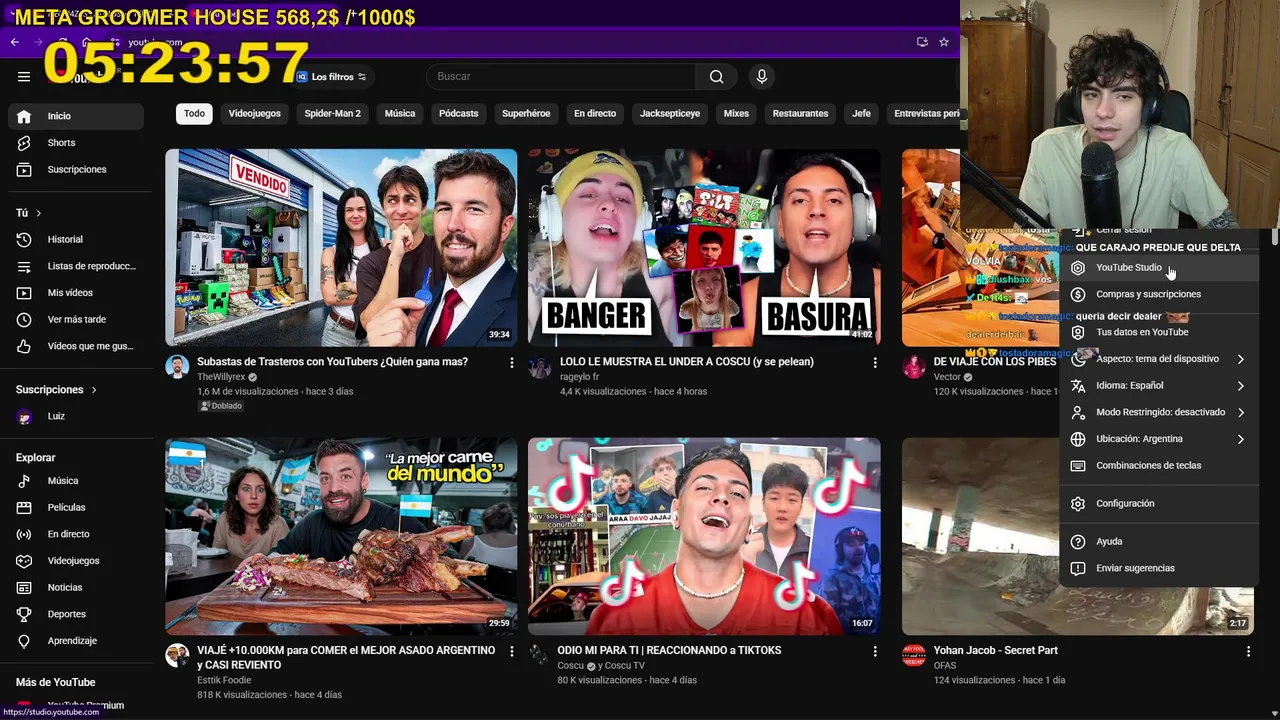The width and height of the screenshot is (1280, 720).
Task: Open Combinaciones de teclas menu item
Action: tap(1158, 466)
